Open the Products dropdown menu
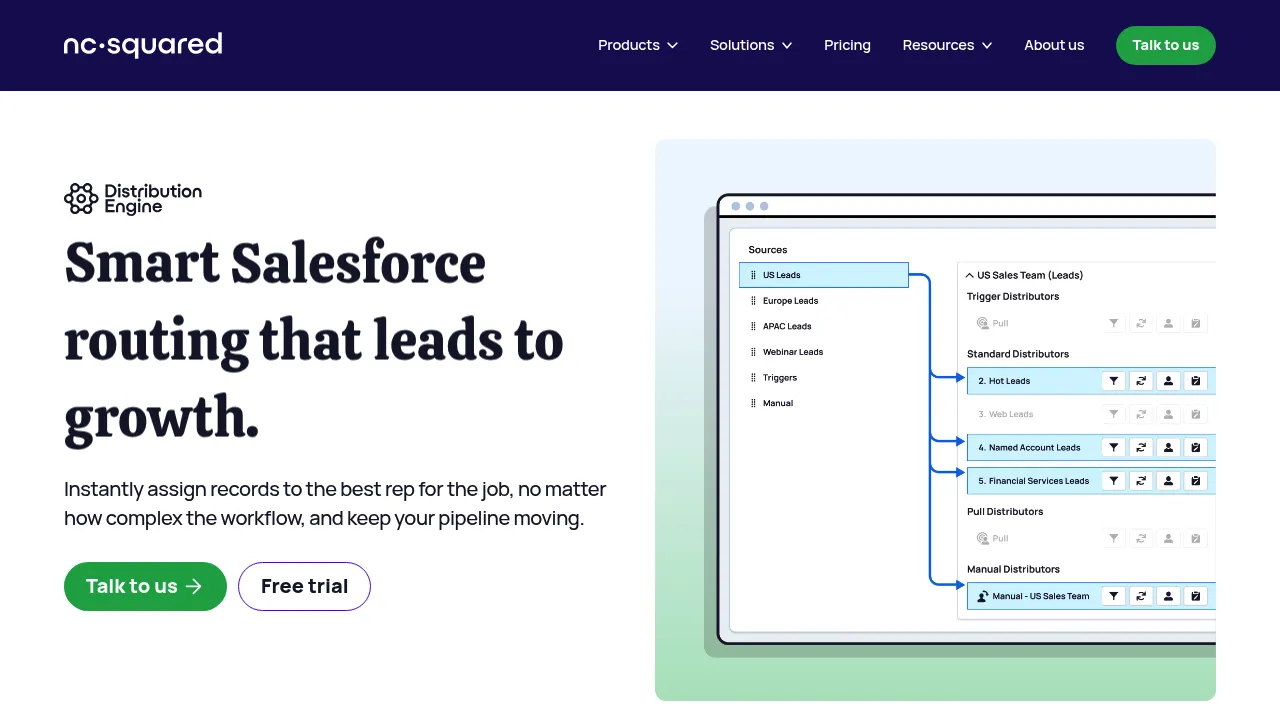Screen dimensions: 1280x720 tap(638, 45)
